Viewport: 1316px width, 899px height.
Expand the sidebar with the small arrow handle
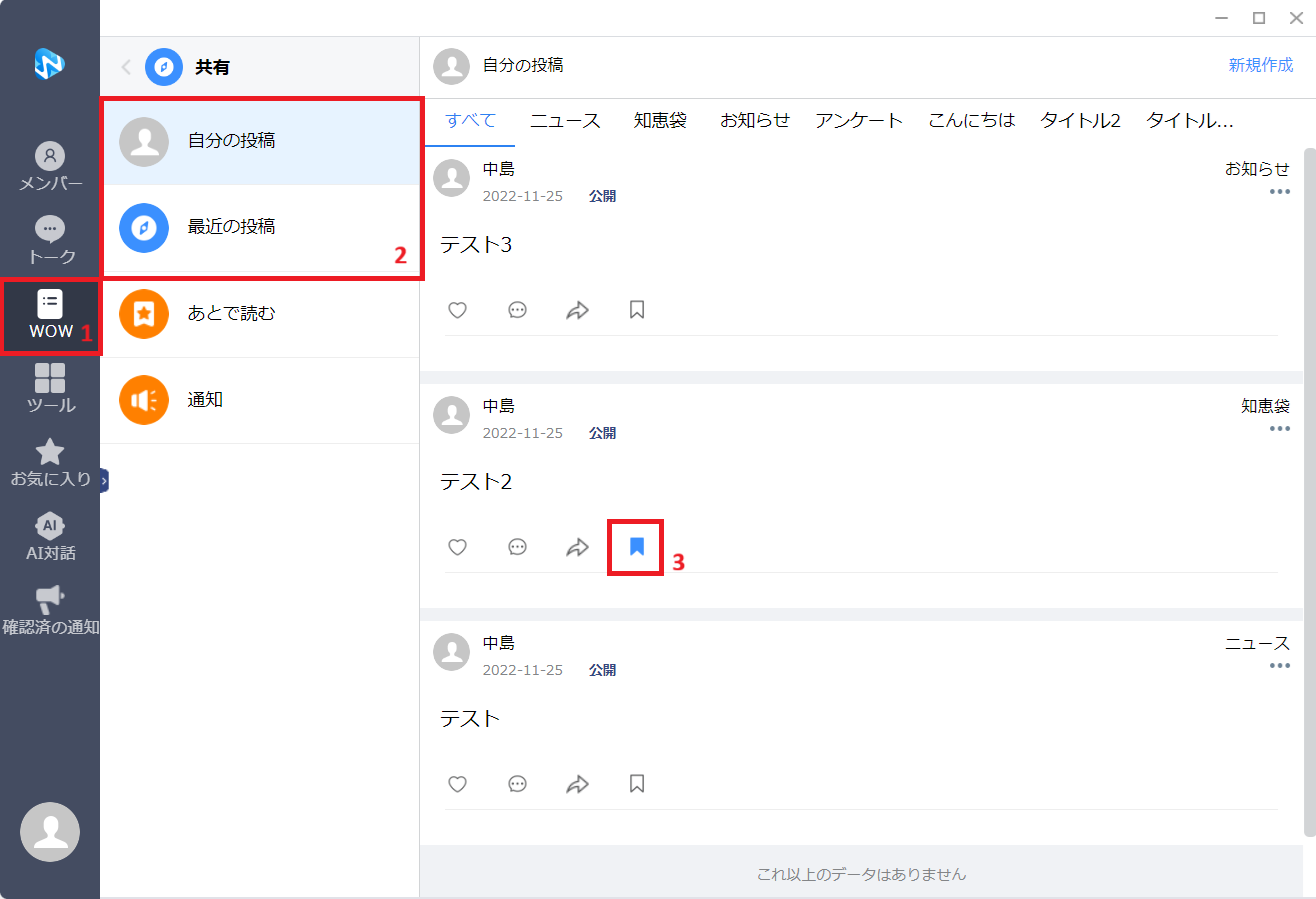pos(104,481)
